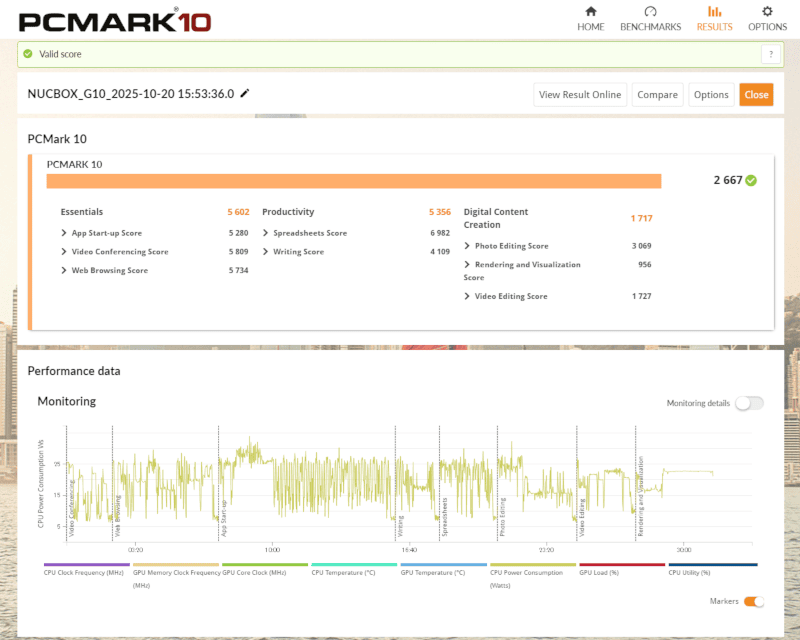The height and width of the screenshot is (640, 800).
Task: Click View Result Online button
Action: pyautogui.click(x=580, y=95)
